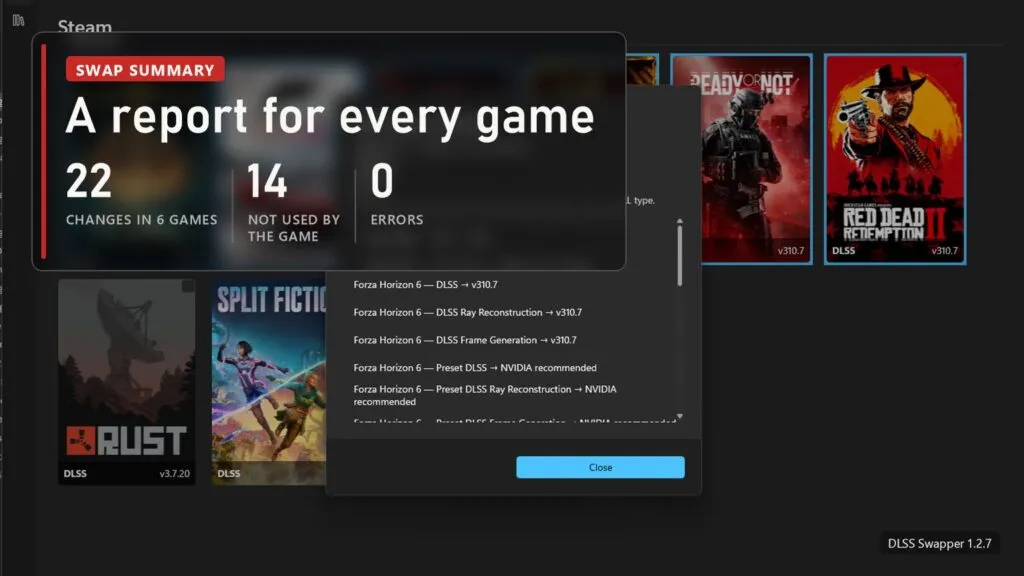Click v310.7 version on Ready or Not
Viewport: 1024px width, 576px height.
click(791, 251)
